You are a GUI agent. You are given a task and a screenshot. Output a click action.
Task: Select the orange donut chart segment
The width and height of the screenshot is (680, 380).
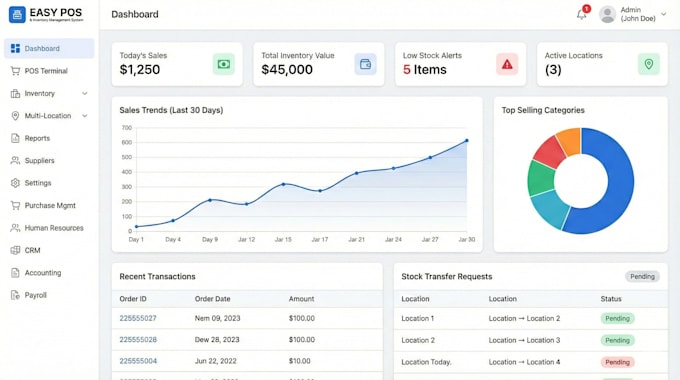pos(570,141)
